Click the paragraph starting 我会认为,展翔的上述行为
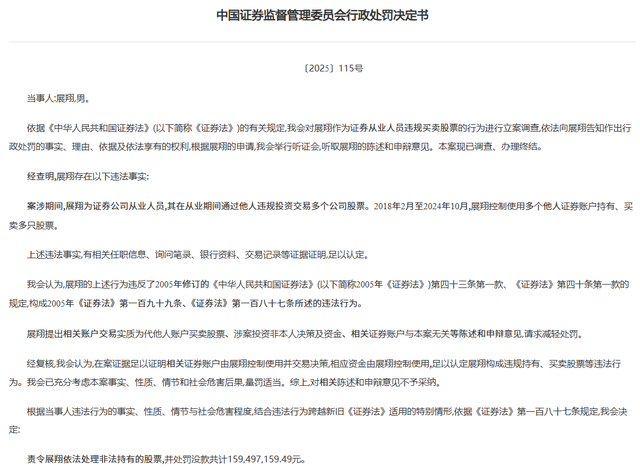Image resolution: width=640 pixels, height=468 pixels. coord(319,294)
